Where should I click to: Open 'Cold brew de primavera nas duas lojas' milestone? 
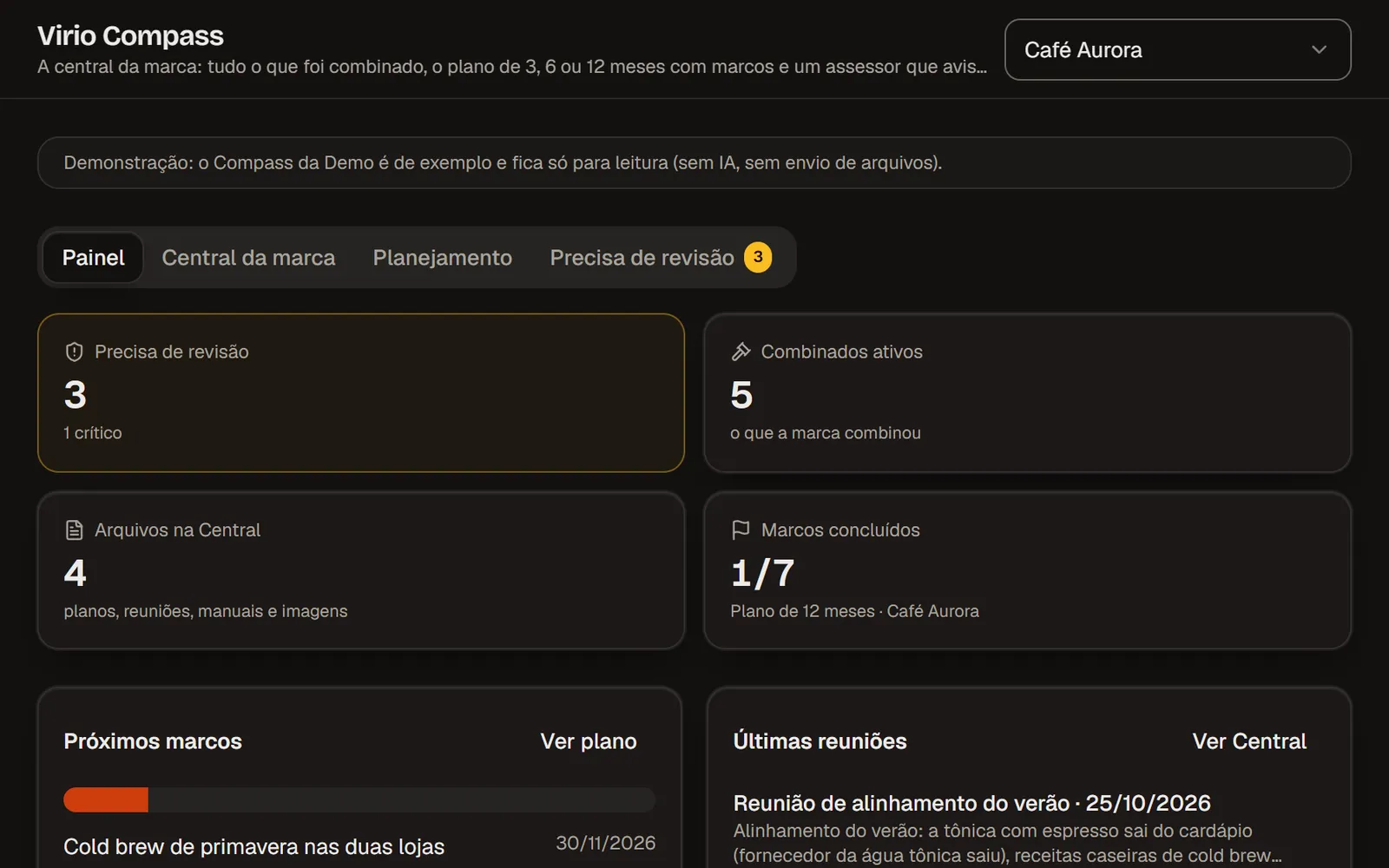[254, 846]
